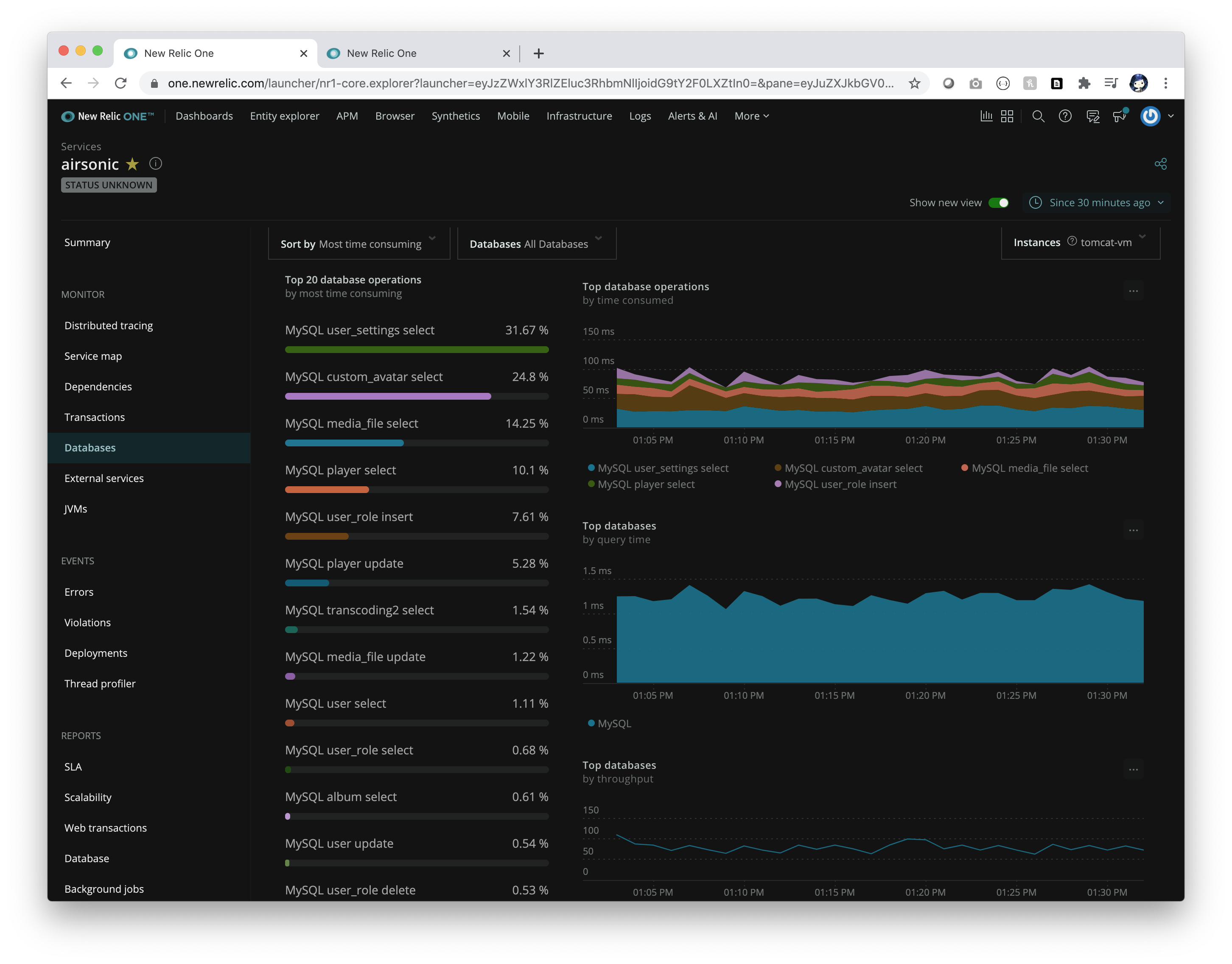The height and width of the screenshot is (964, 1232).
Task: Click the New Relic One logo
Action: 107,116
